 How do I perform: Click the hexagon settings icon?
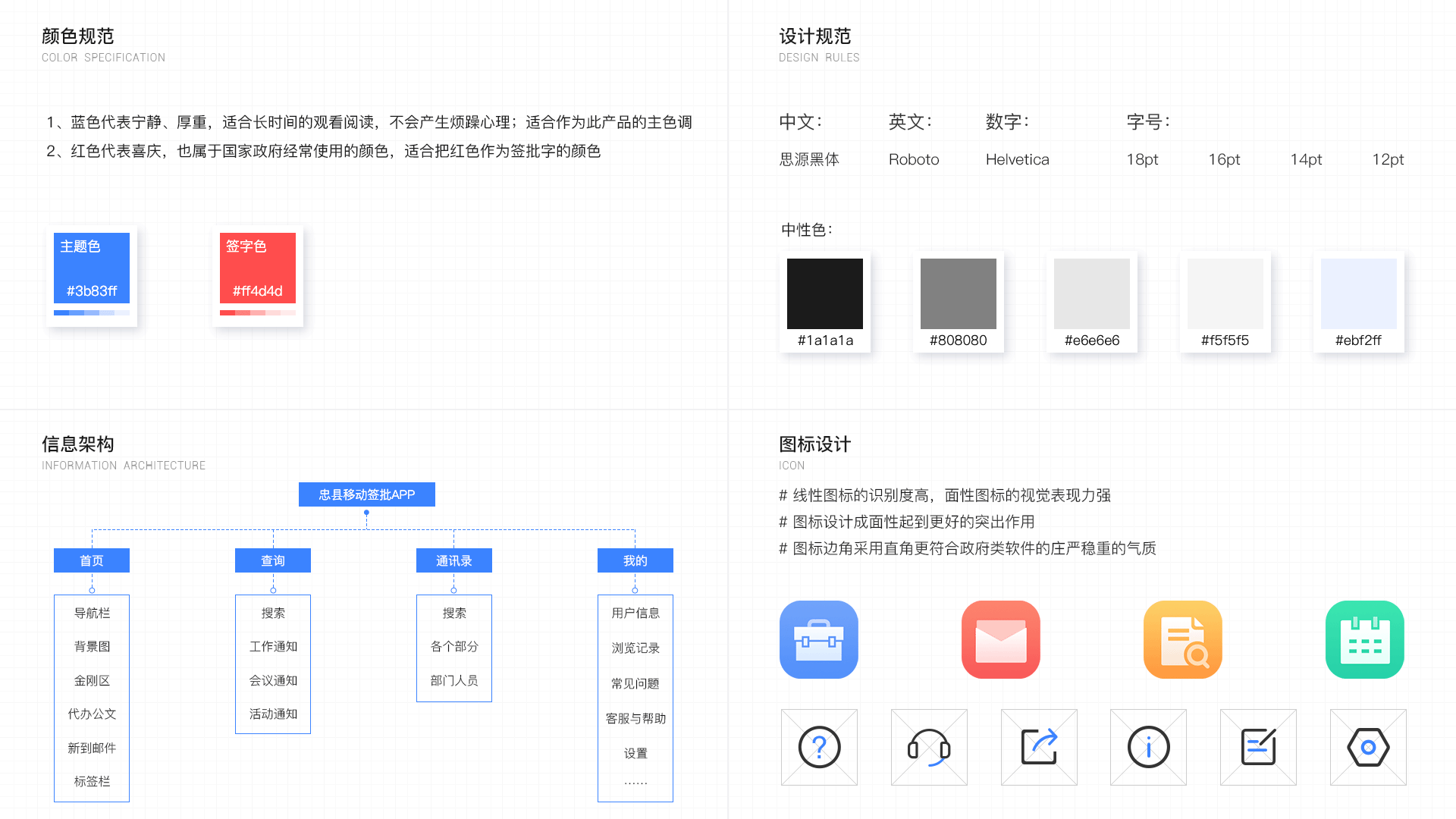pos(1368,747)
